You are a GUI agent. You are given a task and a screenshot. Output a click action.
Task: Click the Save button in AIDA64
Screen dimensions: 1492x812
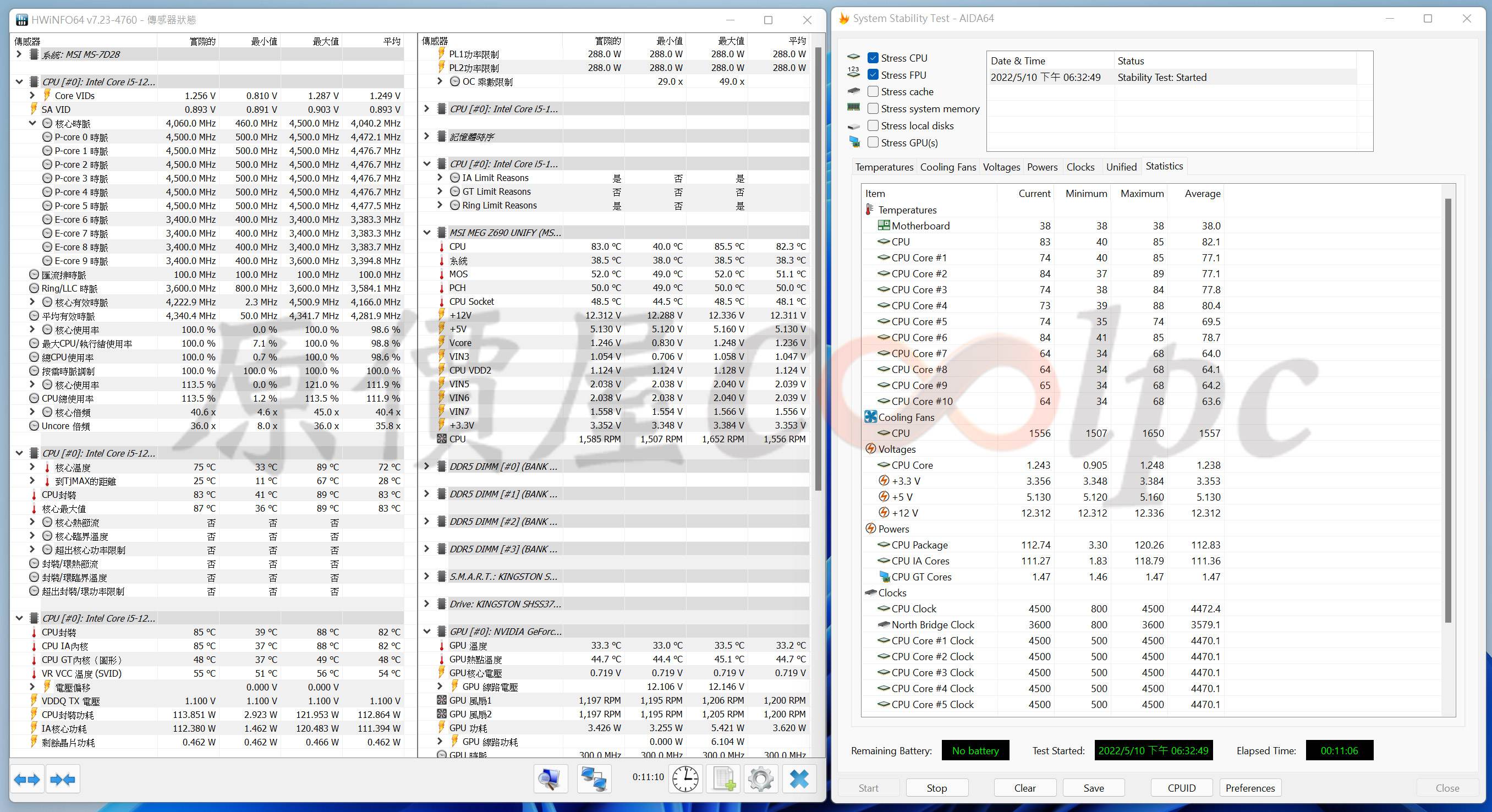(x=1094, y=788)
